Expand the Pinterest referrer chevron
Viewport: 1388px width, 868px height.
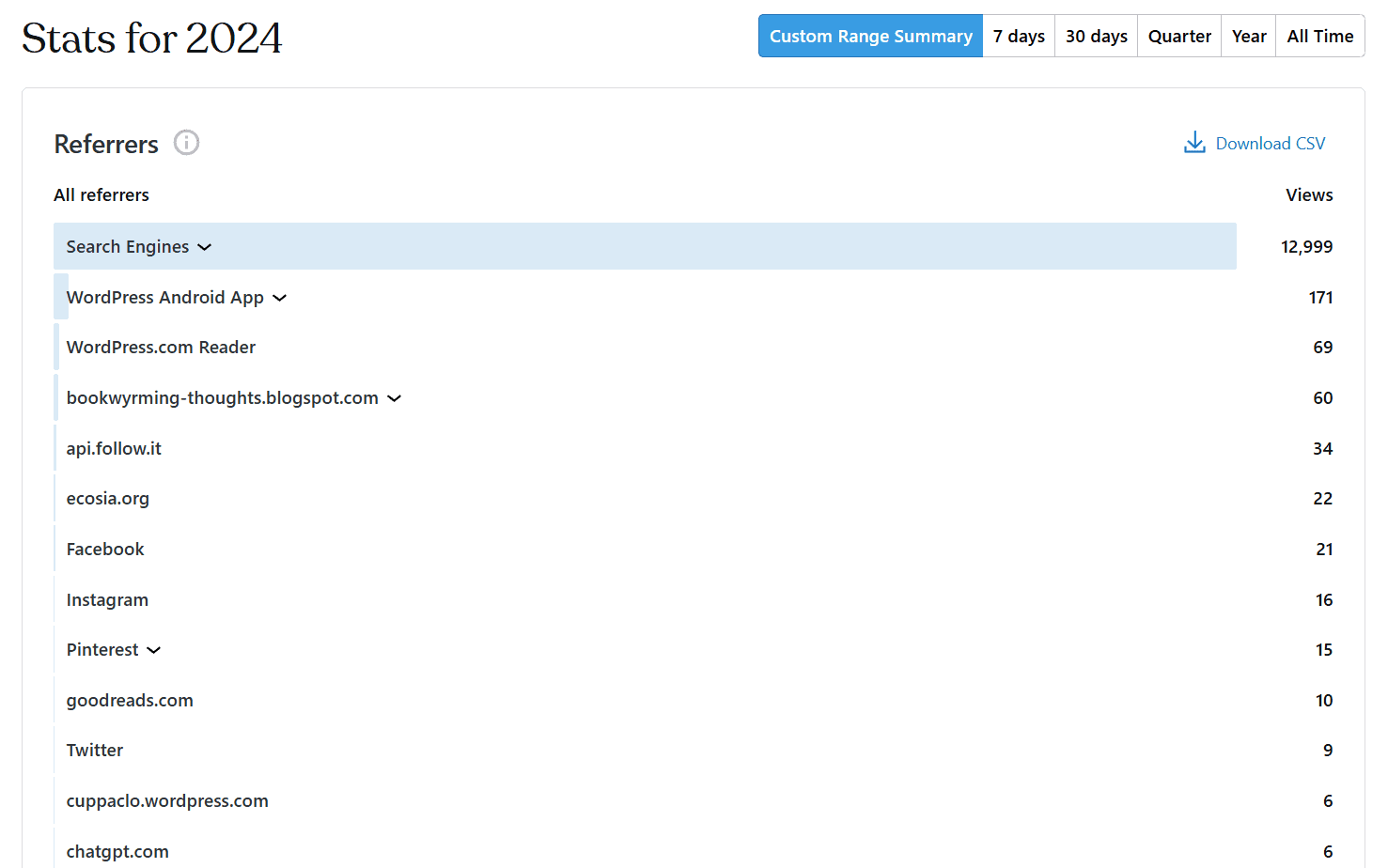154,650
